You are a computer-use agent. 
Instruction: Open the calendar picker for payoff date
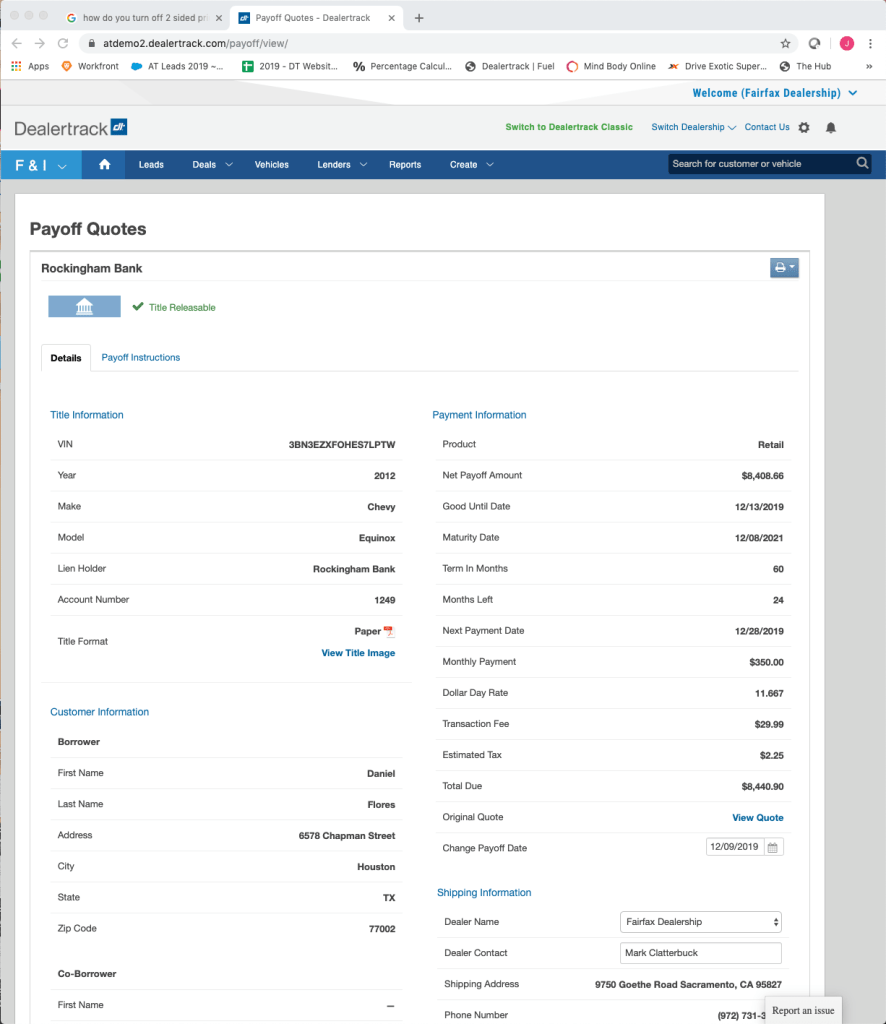[773, 847]
